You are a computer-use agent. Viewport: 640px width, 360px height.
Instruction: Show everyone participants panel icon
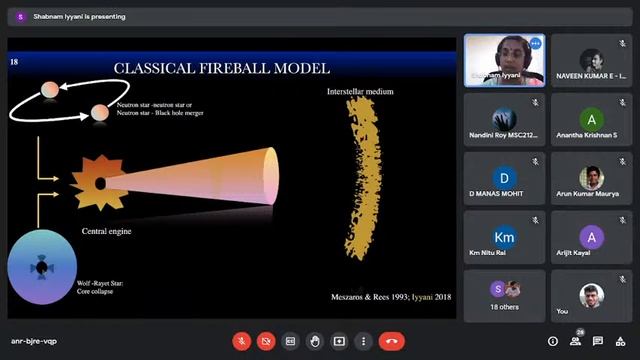[x=576, y=341]
